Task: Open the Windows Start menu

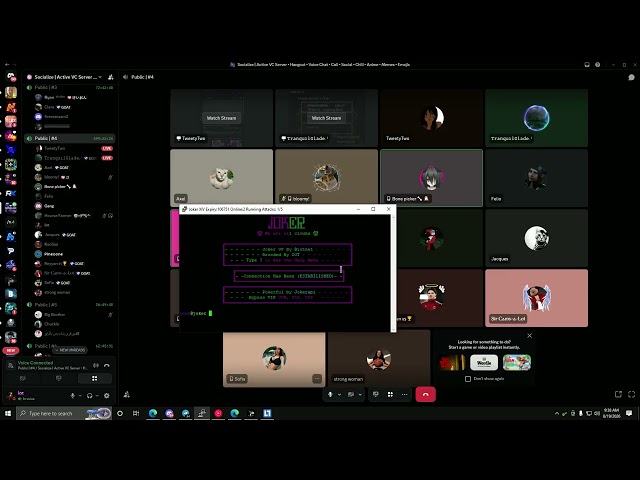Action: click(8, 413)
